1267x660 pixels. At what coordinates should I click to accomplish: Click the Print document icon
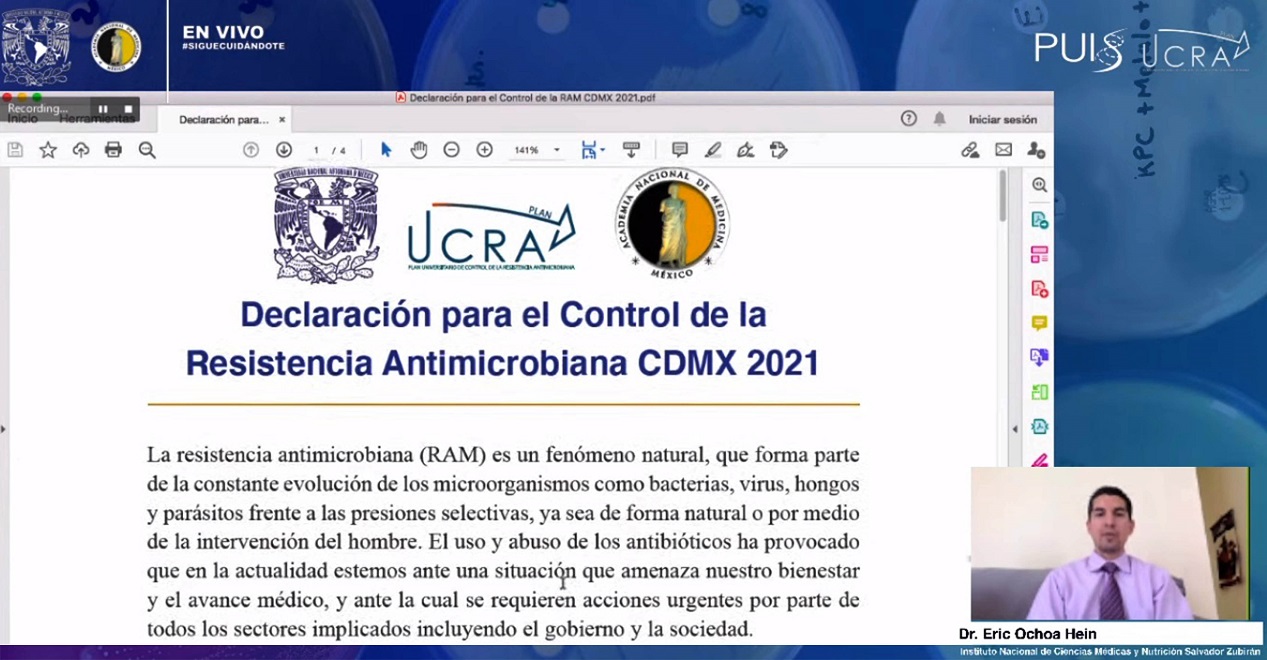(x=112, y=149)
